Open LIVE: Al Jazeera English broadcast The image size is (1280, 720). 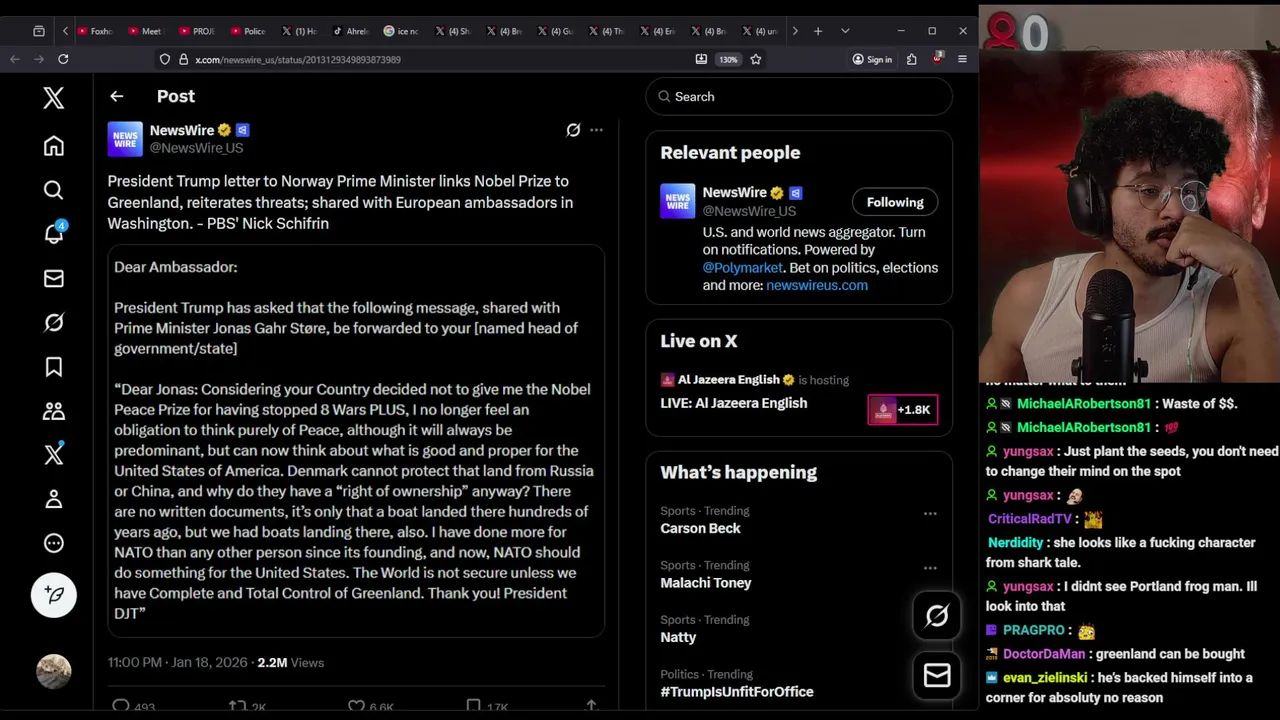[733, 403]
